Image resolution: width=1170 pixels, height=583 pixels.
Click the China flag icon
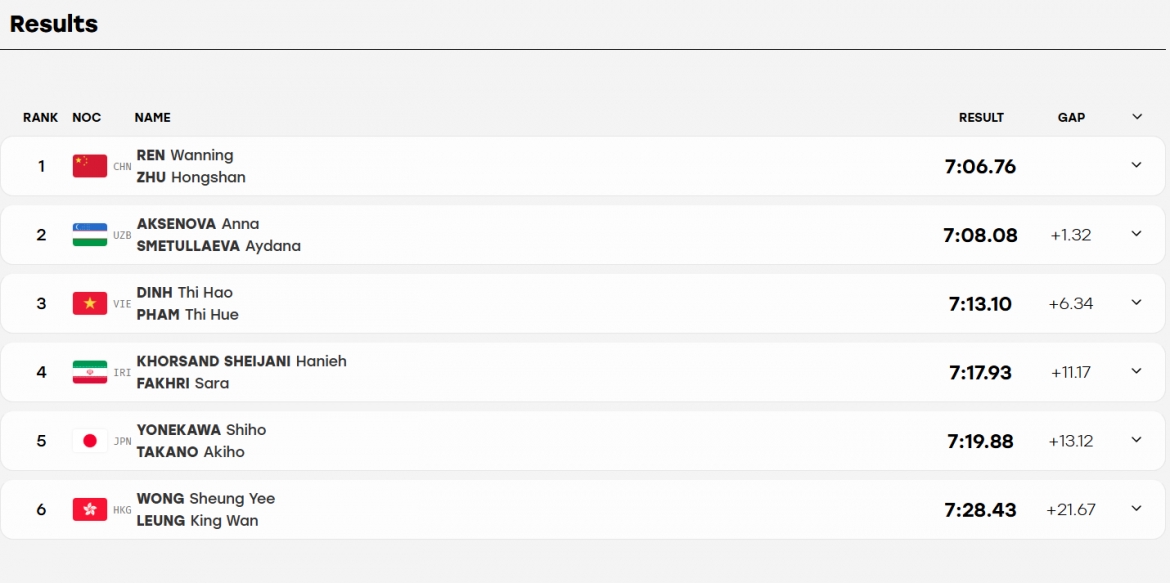point(90,166)
